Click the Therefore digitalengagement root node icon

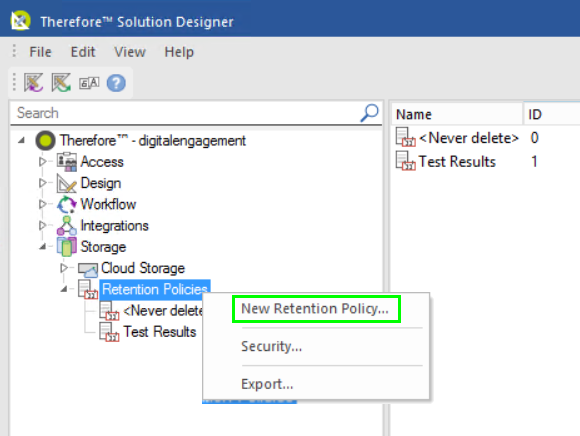coord(45,141)
